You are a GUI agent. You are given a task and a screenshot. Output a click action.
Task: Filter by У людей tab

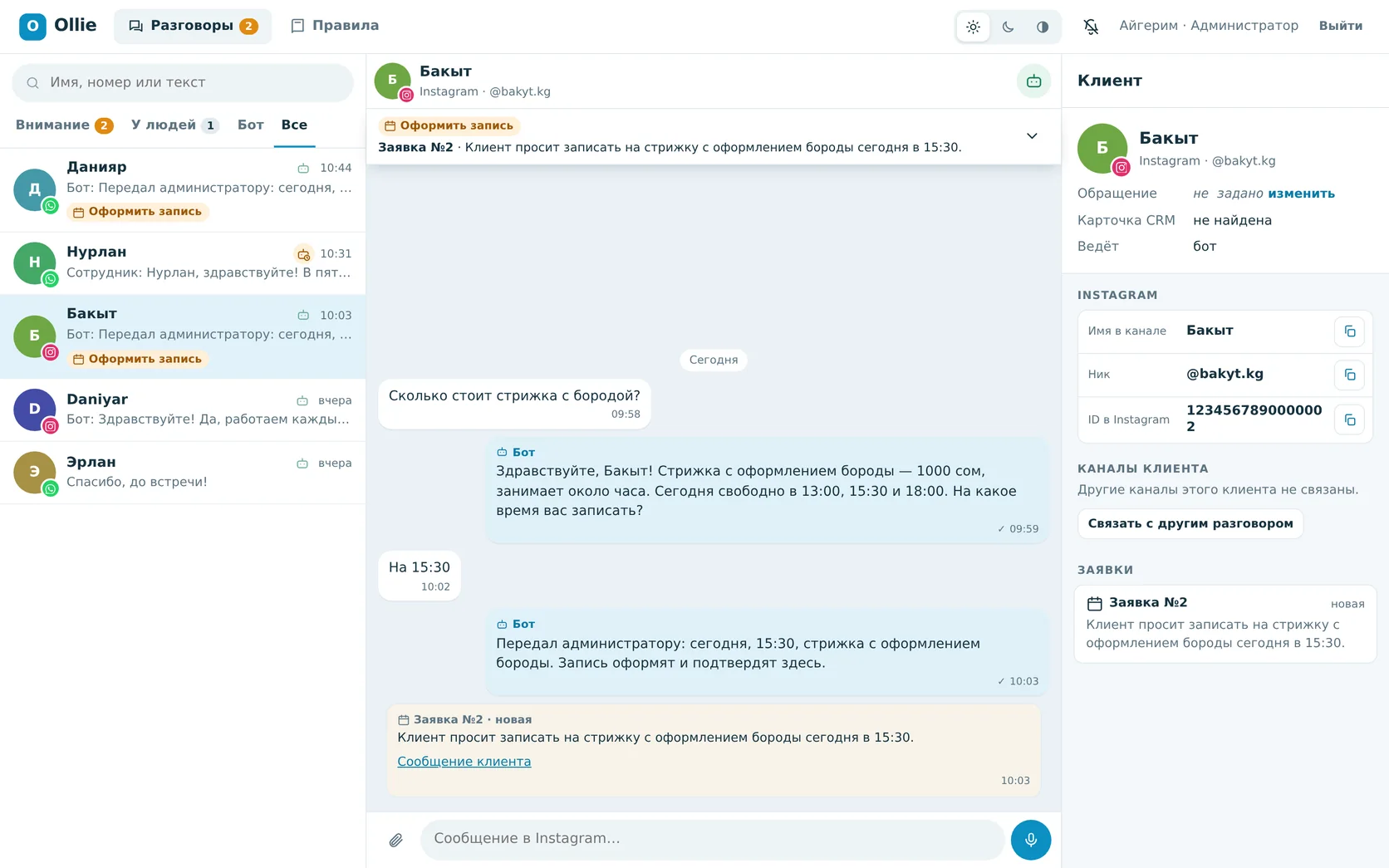(174, 125)
